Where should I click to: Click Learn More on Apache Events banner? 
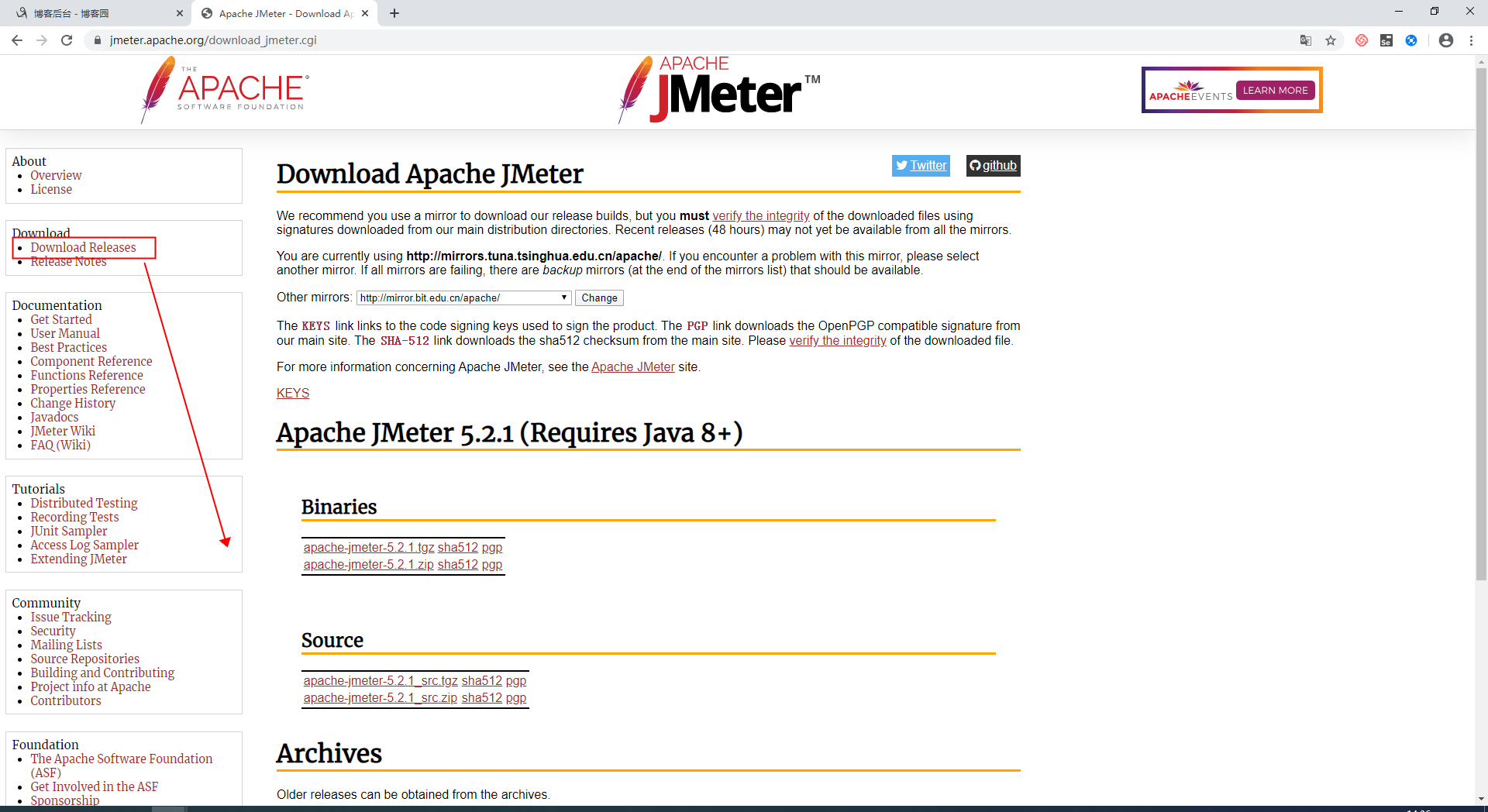1275,90
